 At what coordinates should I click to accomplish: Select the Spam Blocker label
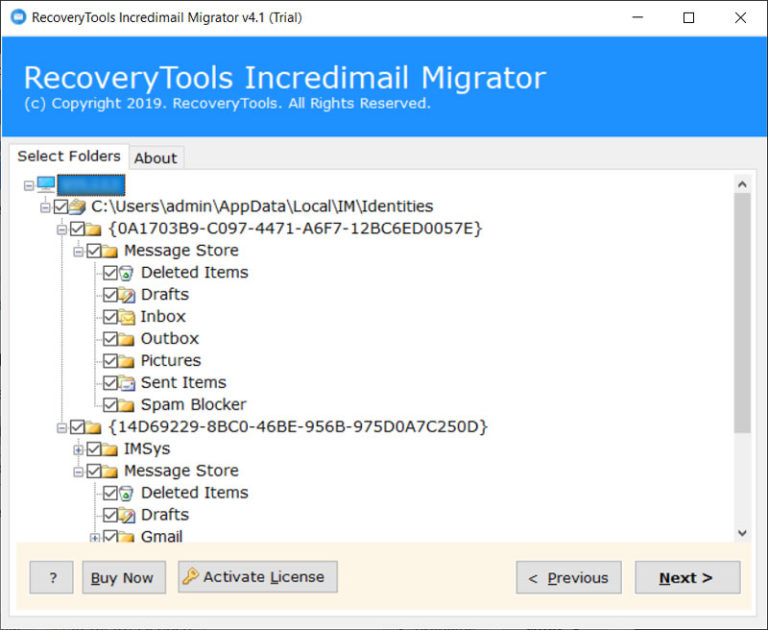tap(193, 405)
